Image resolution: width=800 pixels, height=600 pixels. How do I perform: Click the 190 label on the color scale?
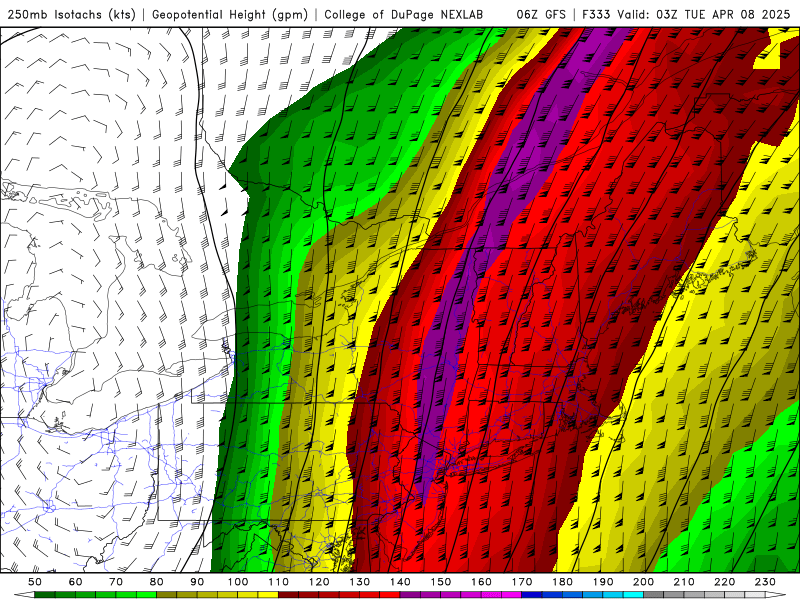click(x=603, y=582)
